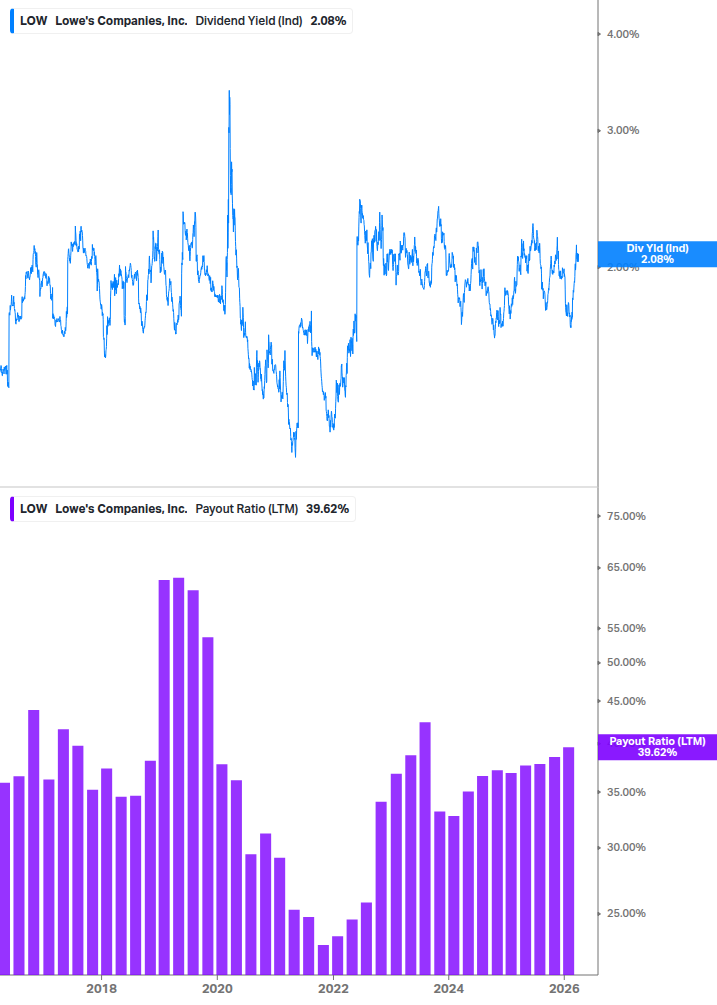Select the LOW ticker in Payout Ratio legend

click(x=33, y=509)
